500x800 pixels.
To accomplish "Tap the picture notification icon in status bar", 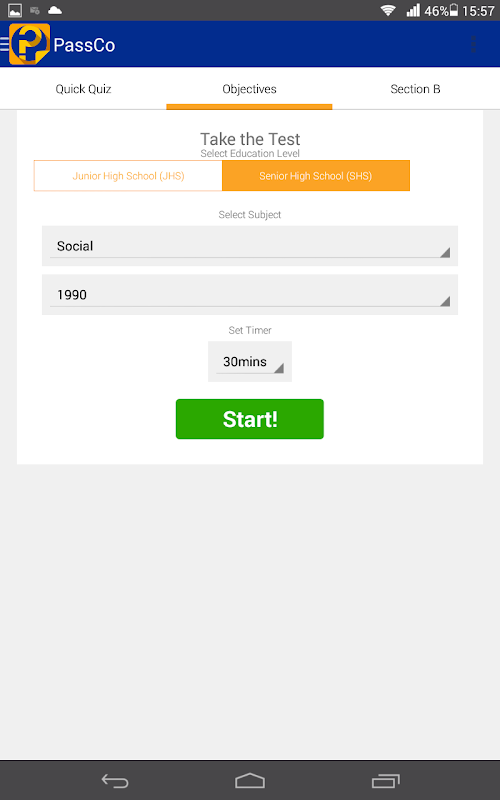I will click(x=15, y=10).
